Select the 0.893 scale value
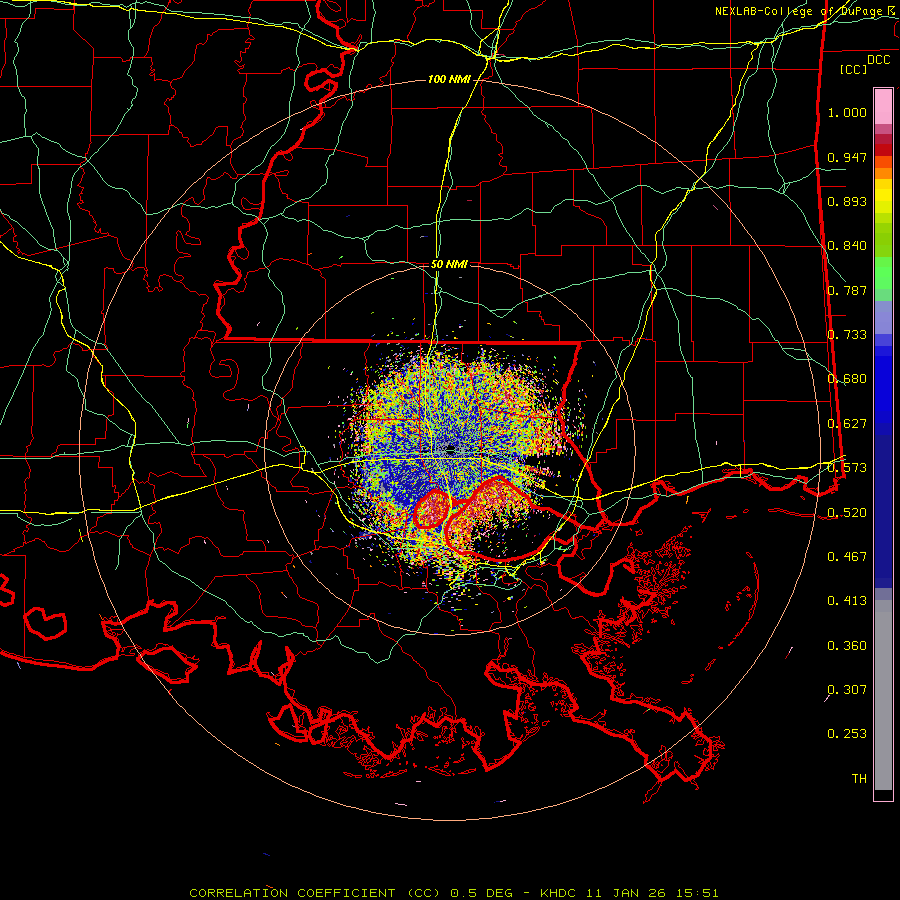This screenshot has width=900, height=900. coord(847,201)
